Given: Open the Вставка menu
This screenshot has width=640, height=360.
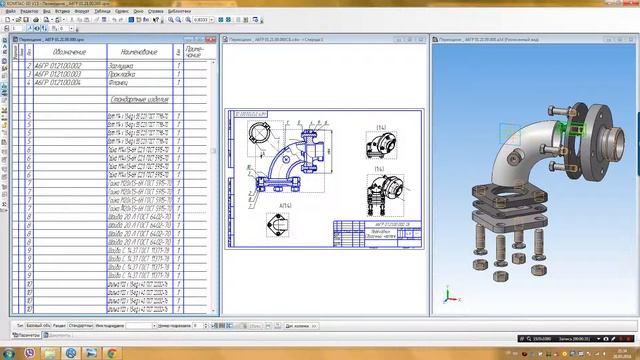Looking at the screenshot, I should pyautogui.click(x=62, y=11).
